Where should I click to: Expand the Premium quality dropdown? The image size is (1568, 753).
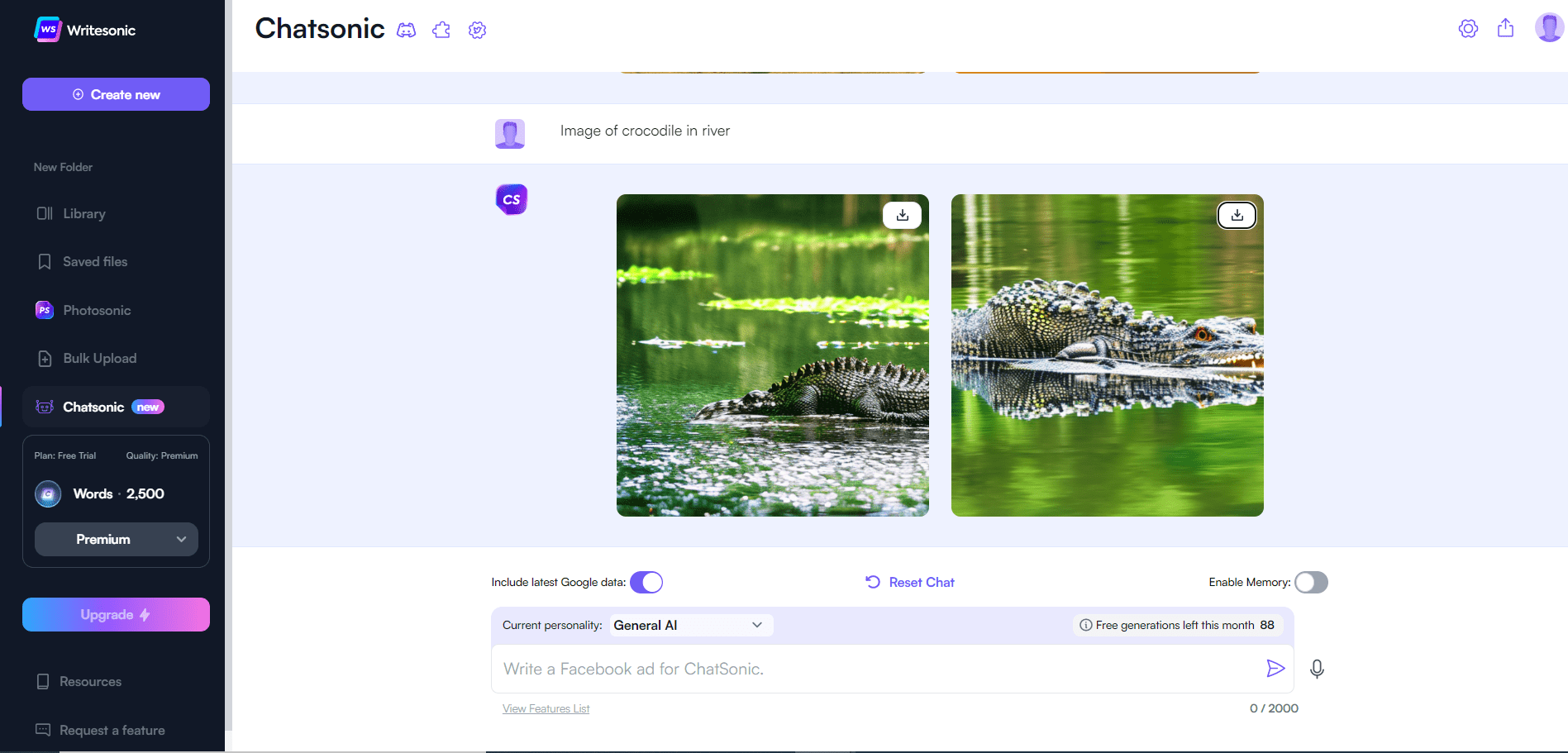click(117, 539)
